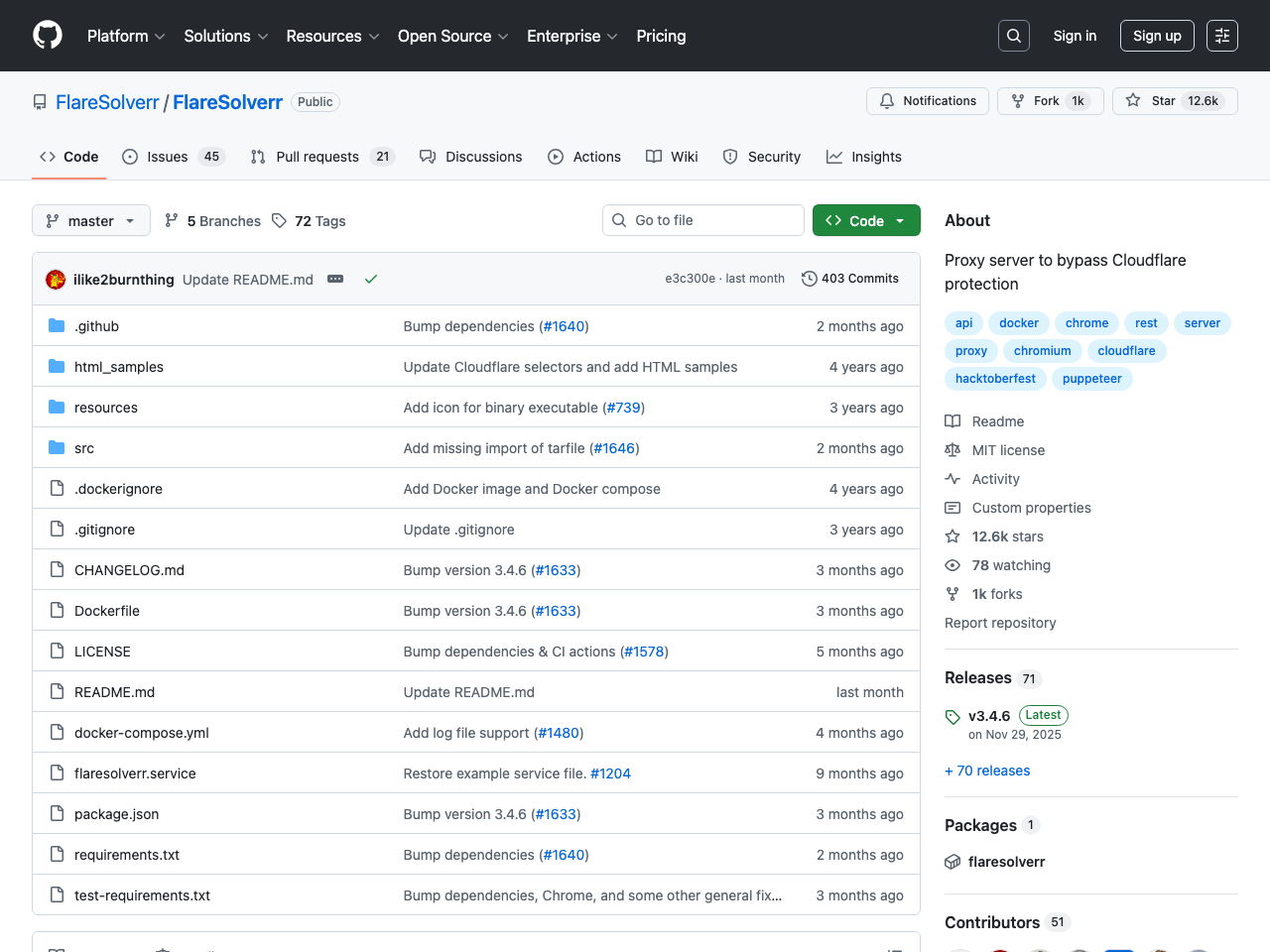
Task: Click the Readme book icon in About
Action: 952,420
